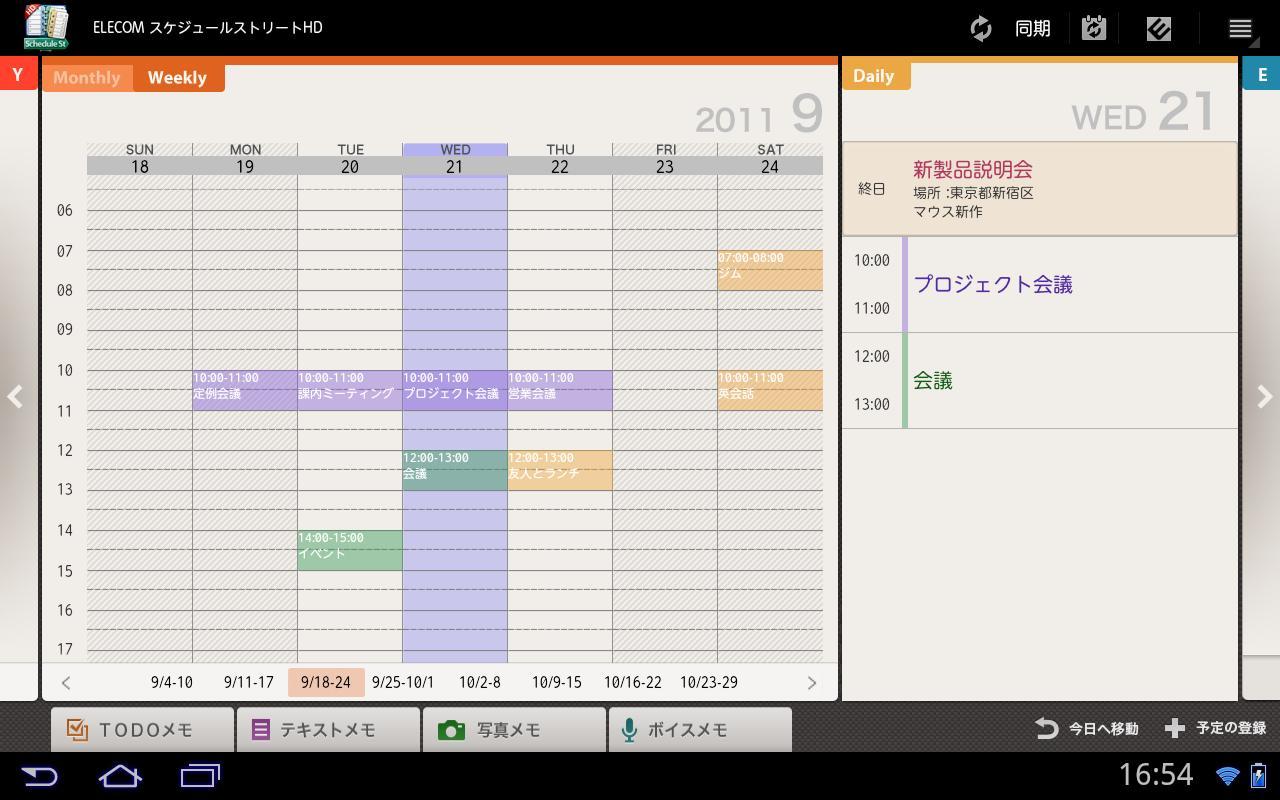Tap the sync refresh icon in top toolbar
Image resolution: width=1280 pixels, height=800 pixels.
coord(981,28)
